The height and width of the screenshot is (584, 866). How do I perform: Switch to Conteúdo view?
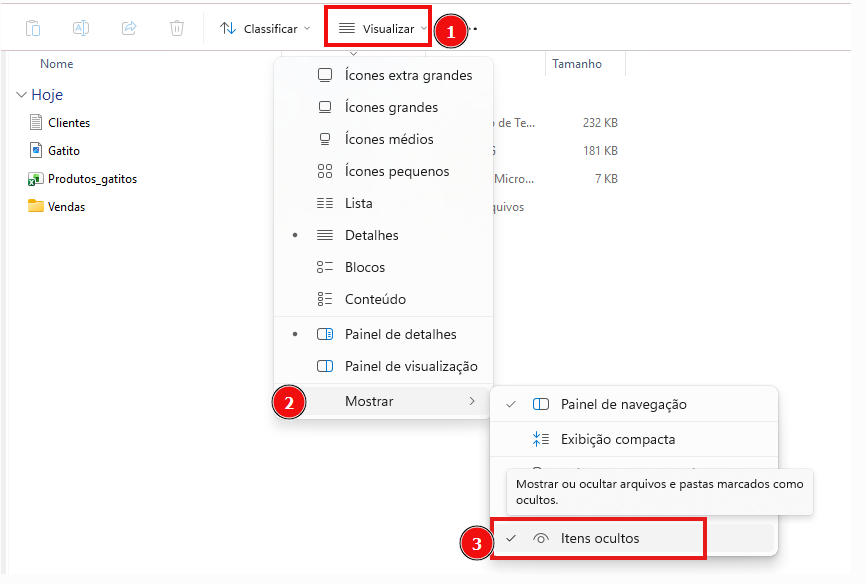383,299
